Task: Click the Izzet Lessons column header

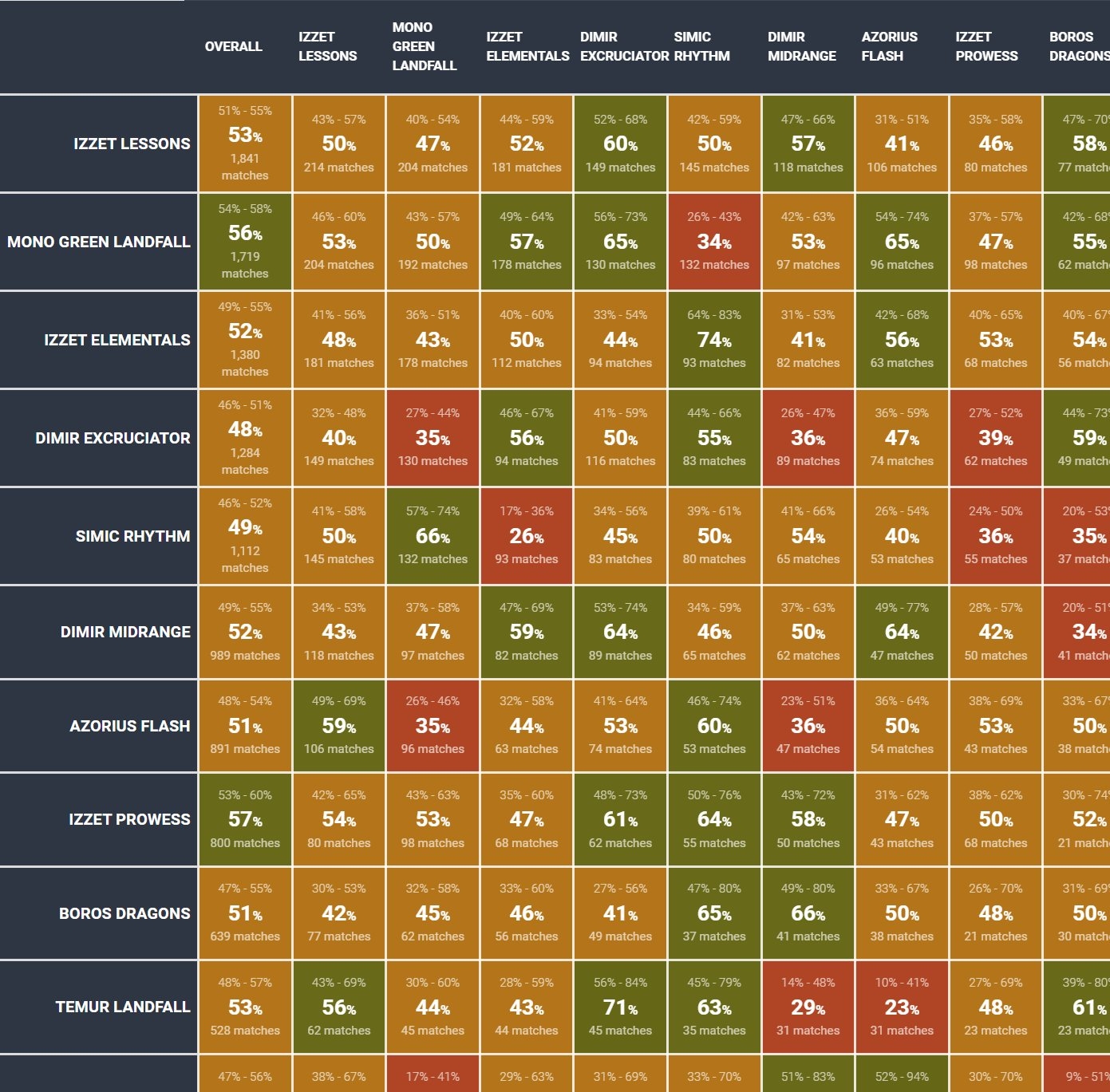Action: [x=327, y=46]
